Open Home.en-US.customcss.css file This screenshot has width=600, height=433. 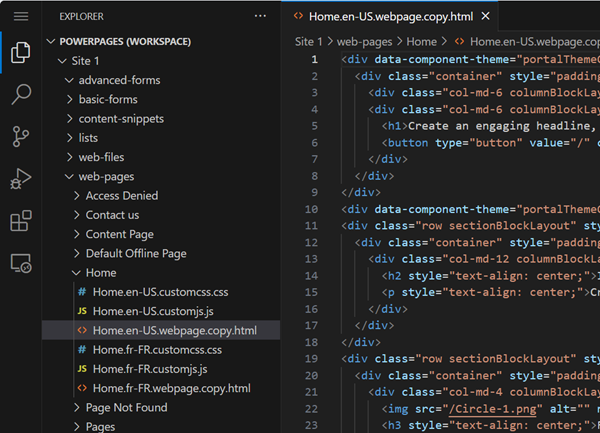[161, 292]
